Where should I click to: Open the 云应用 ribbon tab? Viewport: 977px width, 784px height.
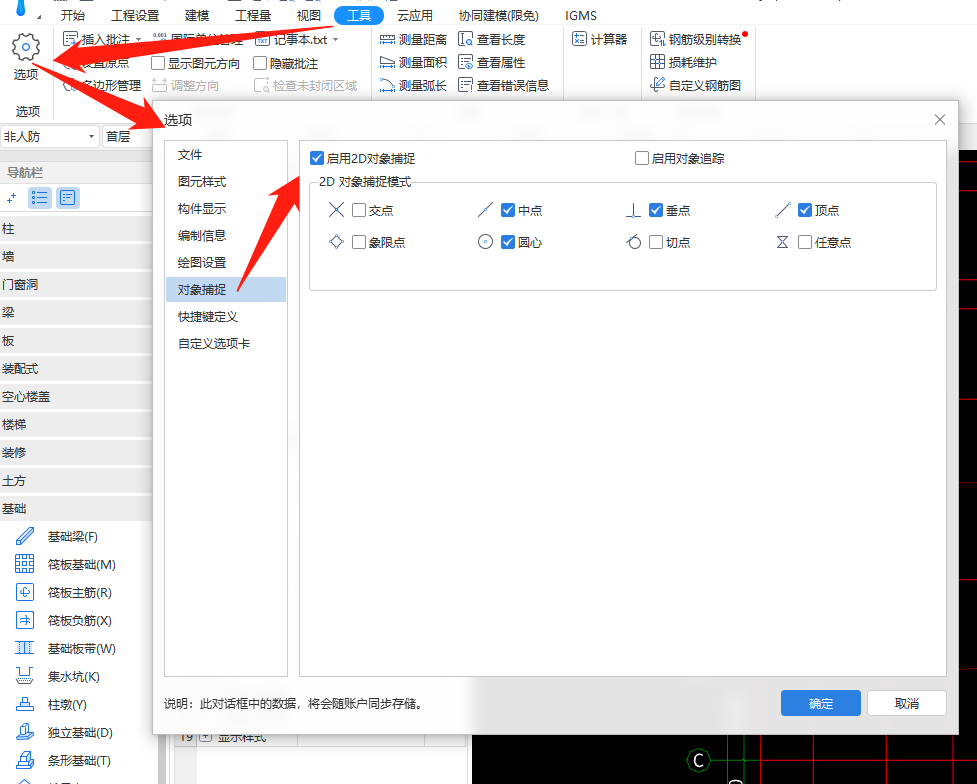pos(415,16)
